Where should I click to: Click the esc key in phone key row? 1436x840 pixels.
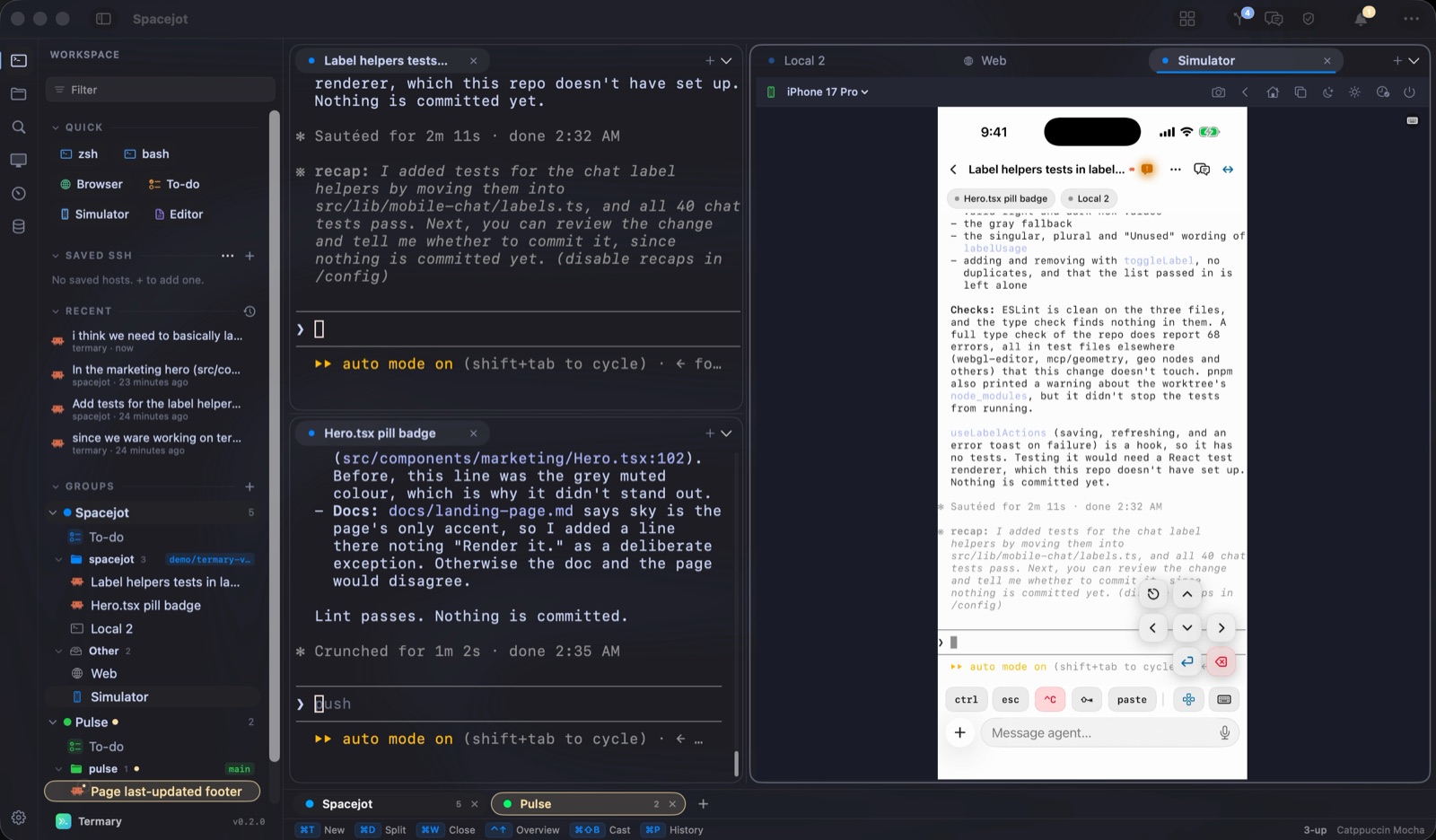[x=1011, y=700]
